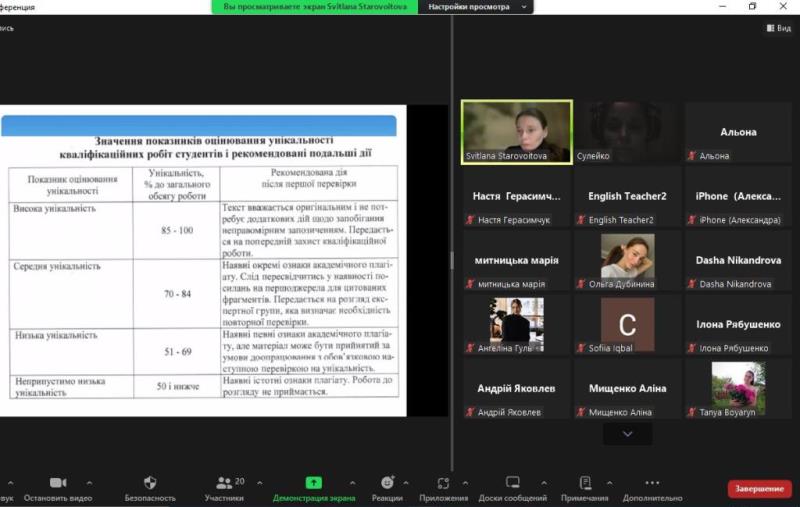Select Tanya Boyaryn participant tile
The width and height of the screenshot is (800, 507).
click(x=738, y=389)
